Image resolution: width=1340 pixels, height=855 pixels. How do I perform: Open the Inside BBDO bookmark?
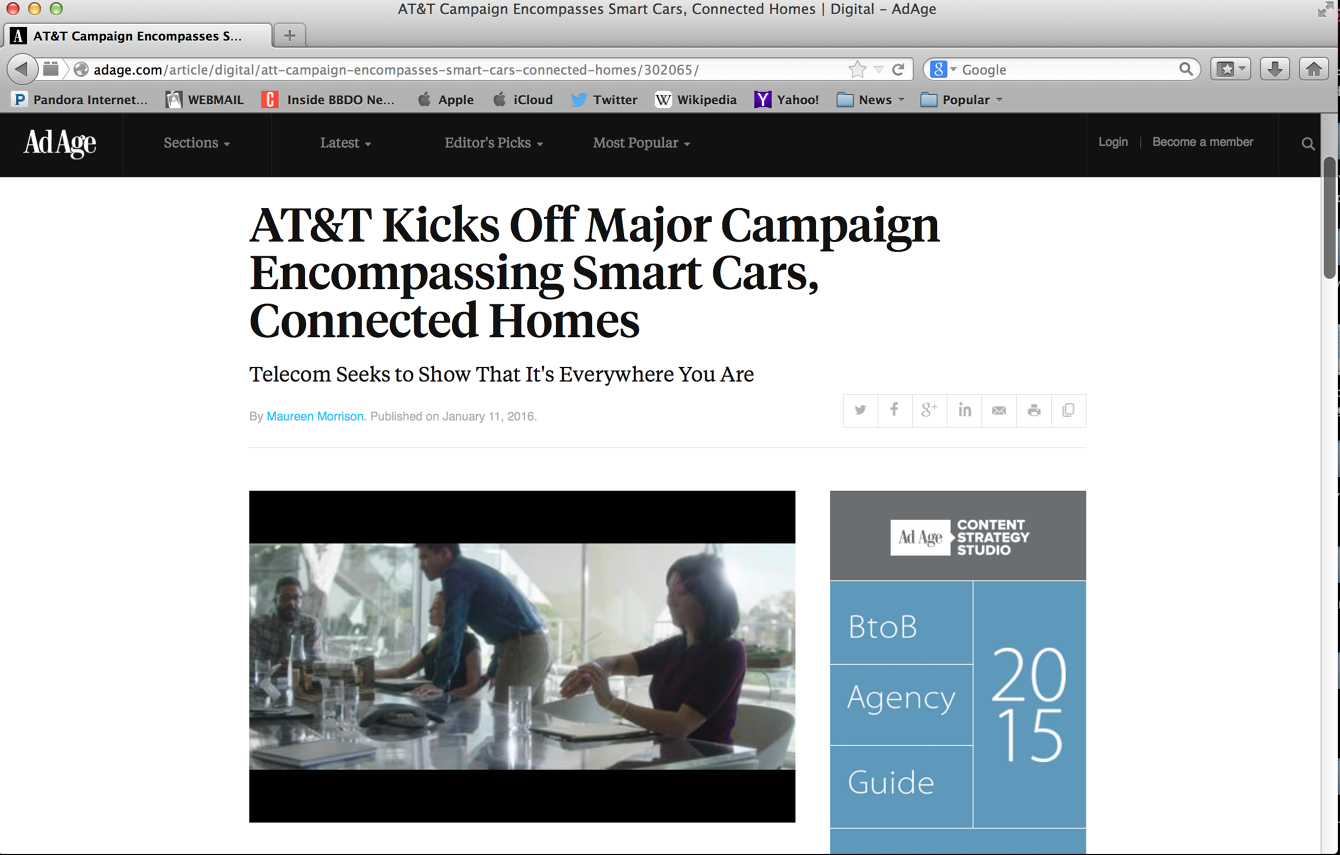pyautogui.click(x=328, y=99)
